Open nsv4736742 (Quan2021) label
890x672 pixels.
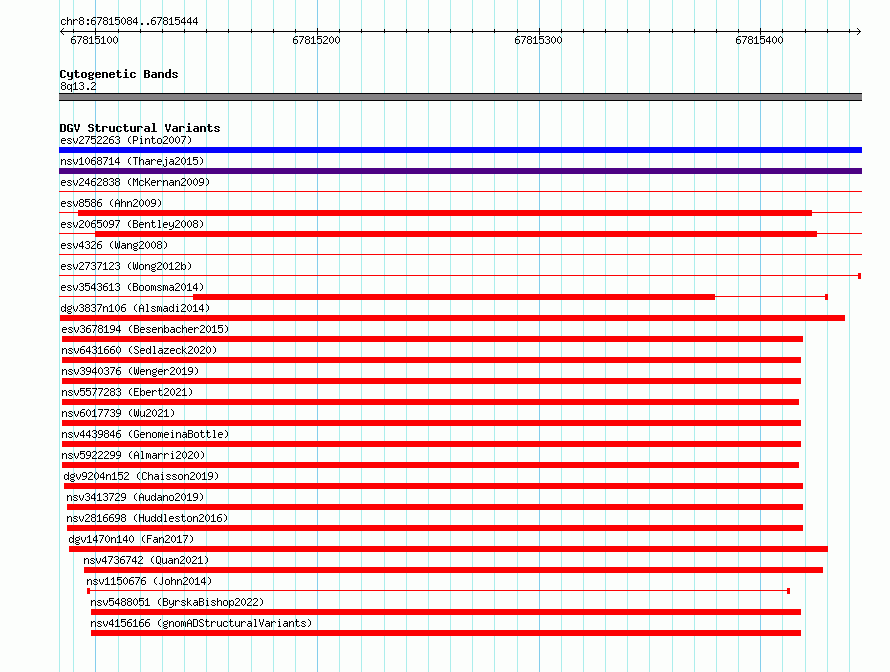pos(146,560)
